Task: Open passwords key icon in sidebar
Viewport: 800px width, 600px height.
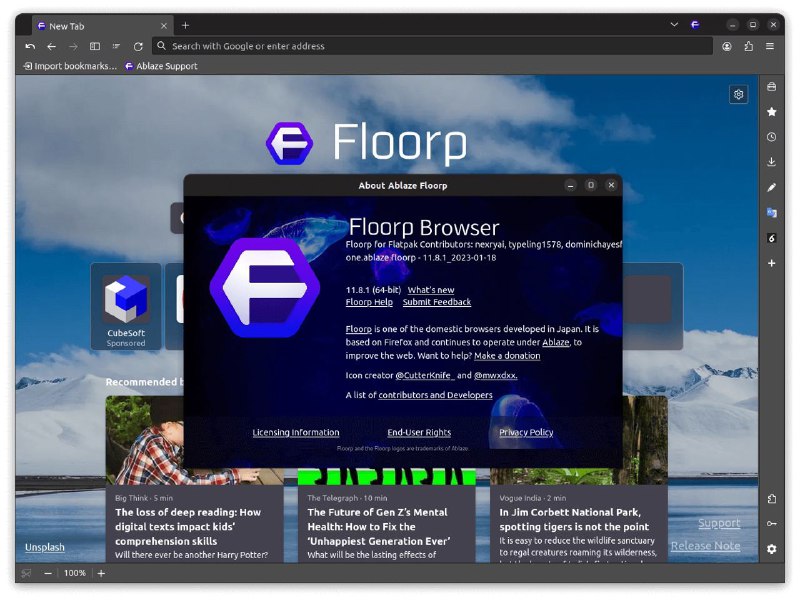Action: pyautogui.click(x=771, y=523)
